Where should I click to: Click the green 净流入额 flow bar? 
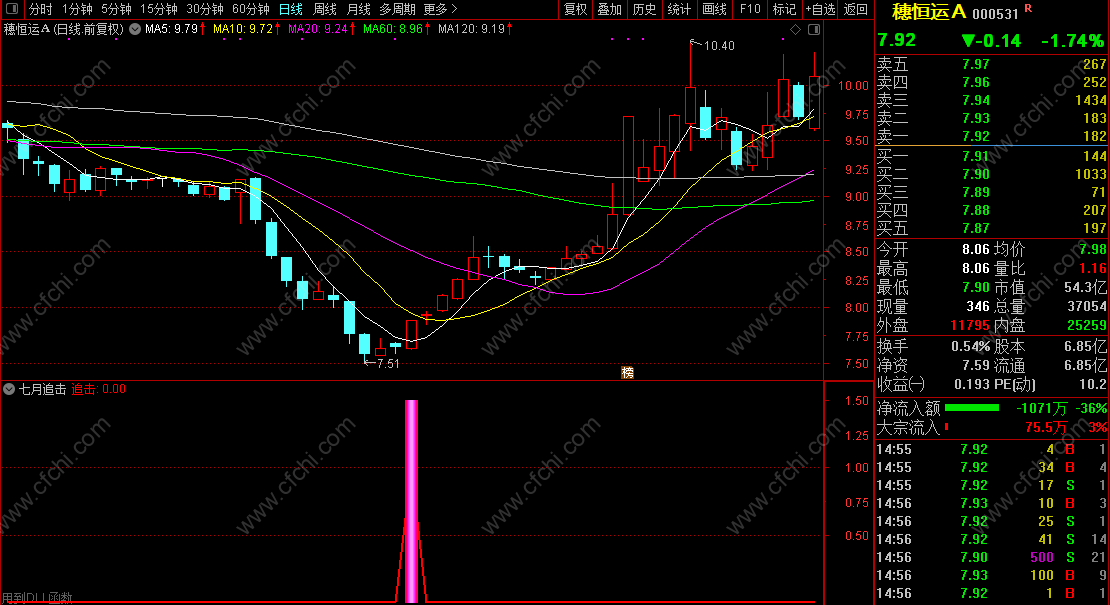click(972, 408)
